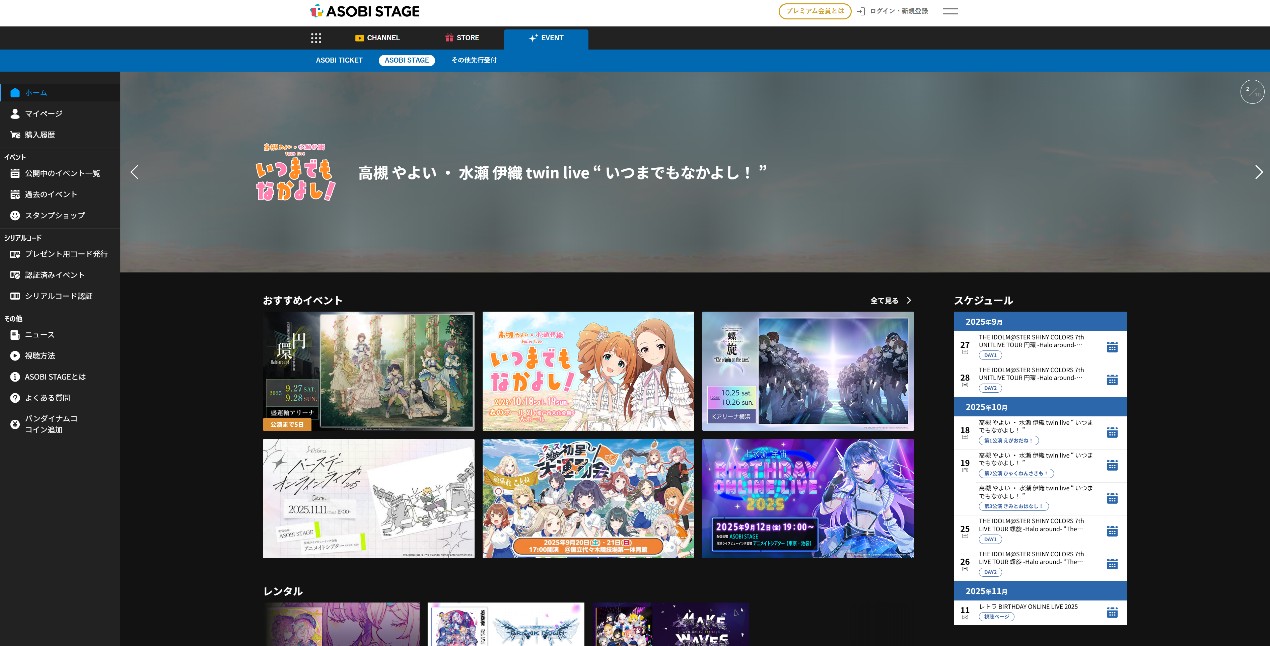Switch to the STORE tab
This screenshot has width=1270, height=646.
pyautogui.click(x=462, y=38)
